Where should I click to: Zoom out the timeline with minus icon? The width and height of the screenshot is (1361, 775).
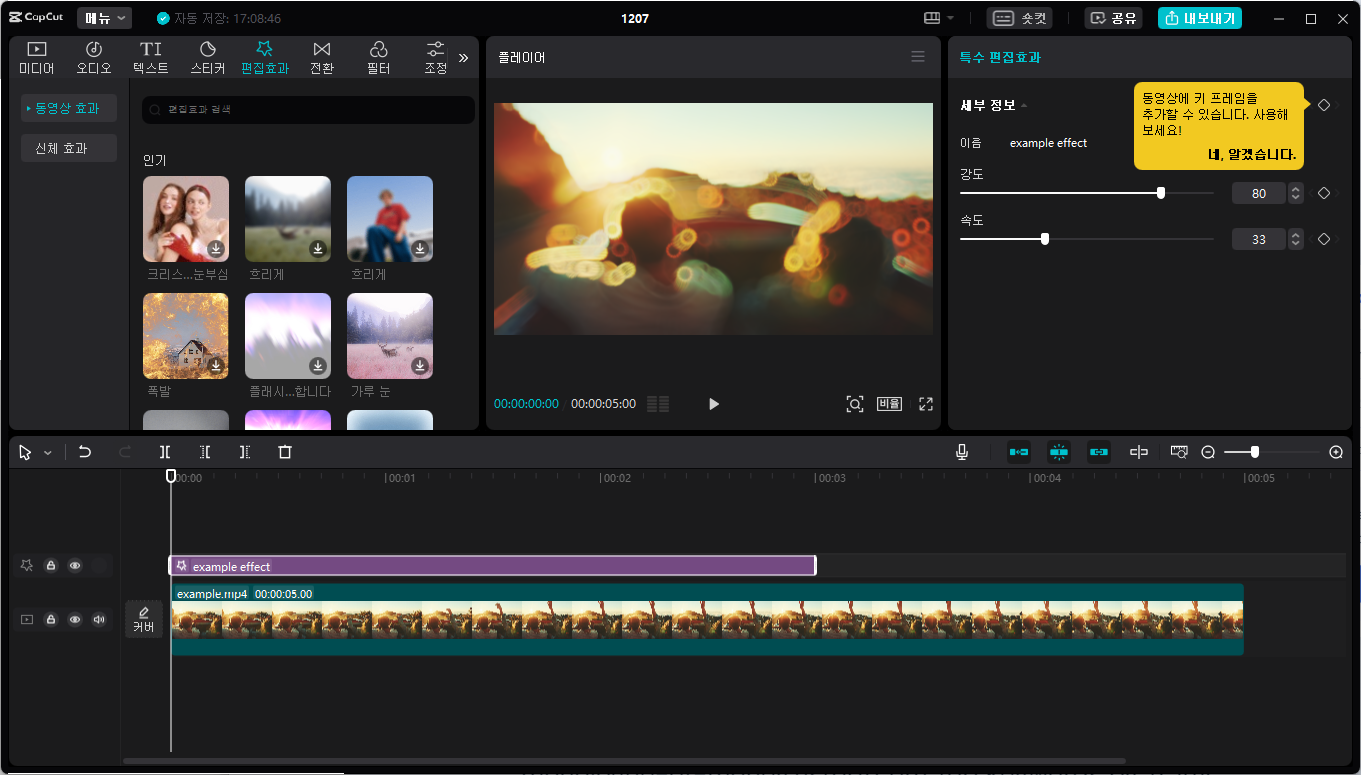pos(1208,452)
